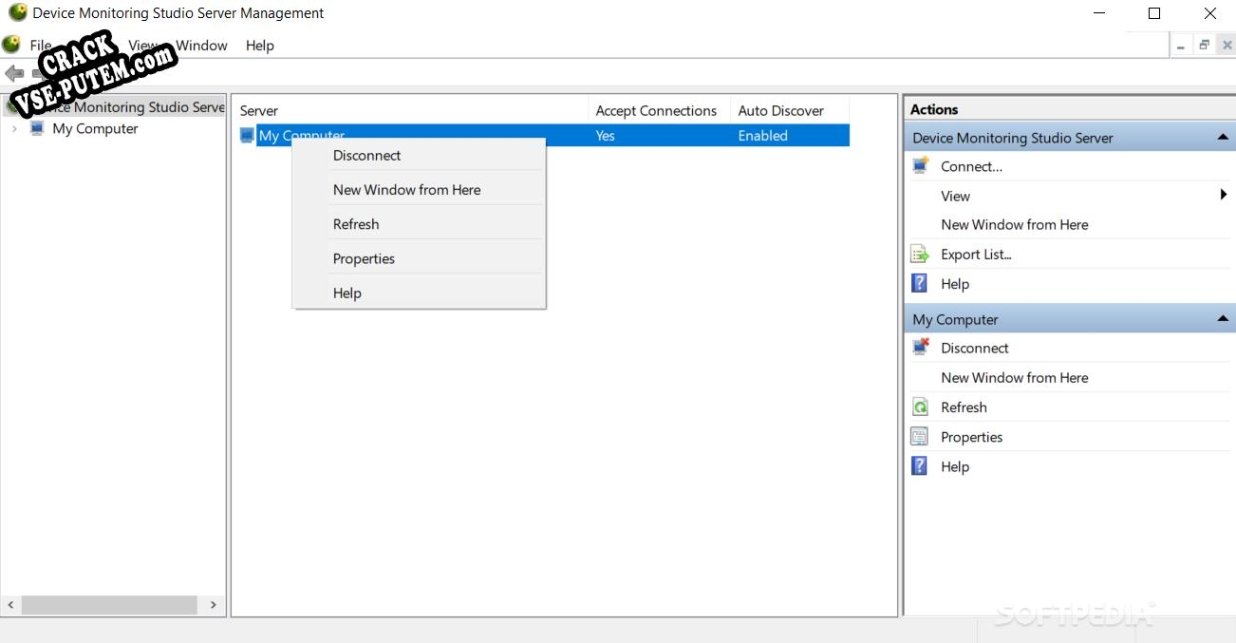Choose Disconnect from the context menu
1236x643 pixels.
click(x=367, y=156)
